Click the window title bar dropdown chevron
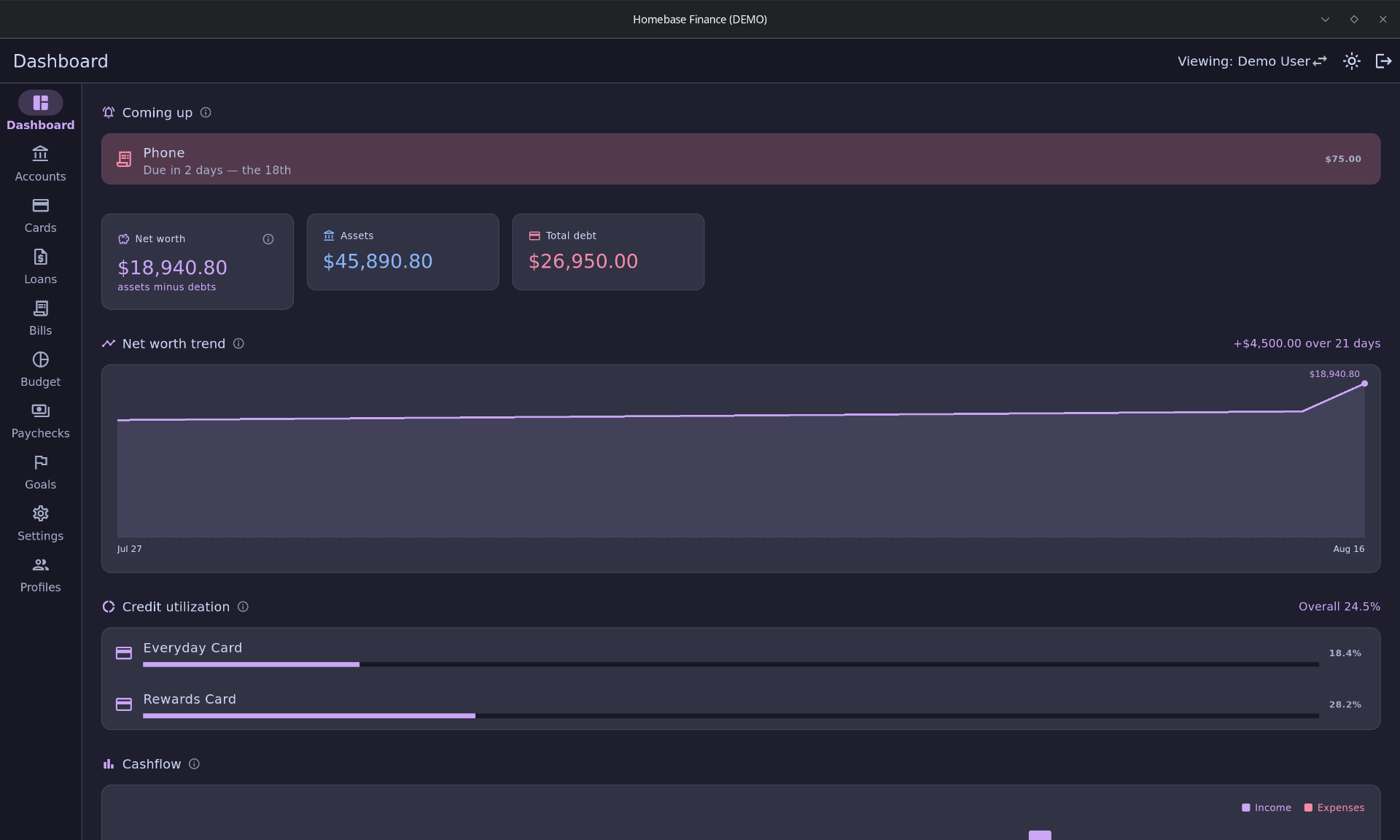 (x=1325, y=20)
